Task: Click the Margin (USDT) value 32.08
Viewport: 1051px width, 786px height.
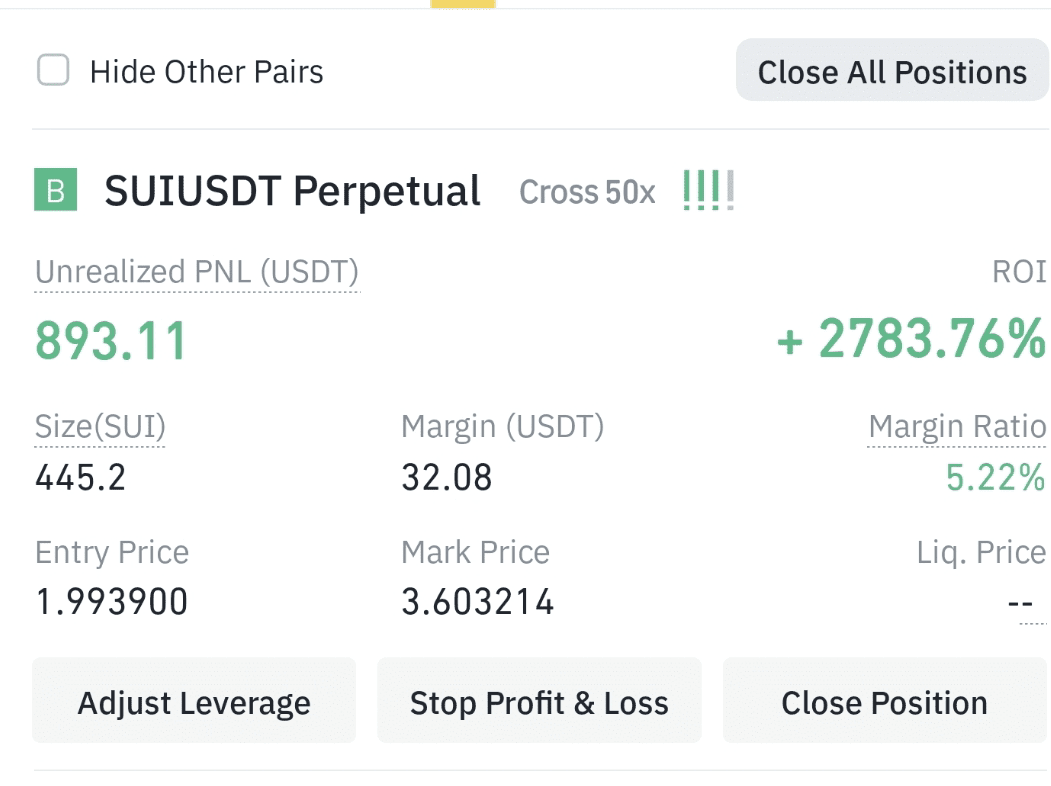Action: [446, 477]
